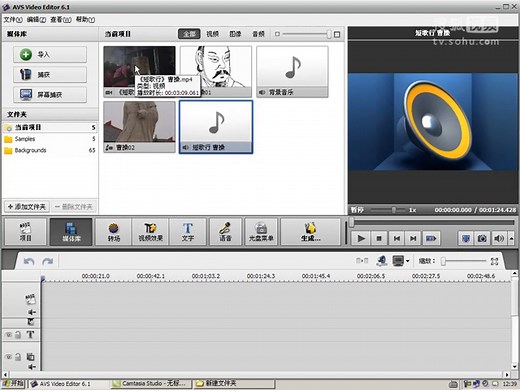Open Camtasia Studio from the taskbar
This screenshot has width=520, height=390.
152,384
